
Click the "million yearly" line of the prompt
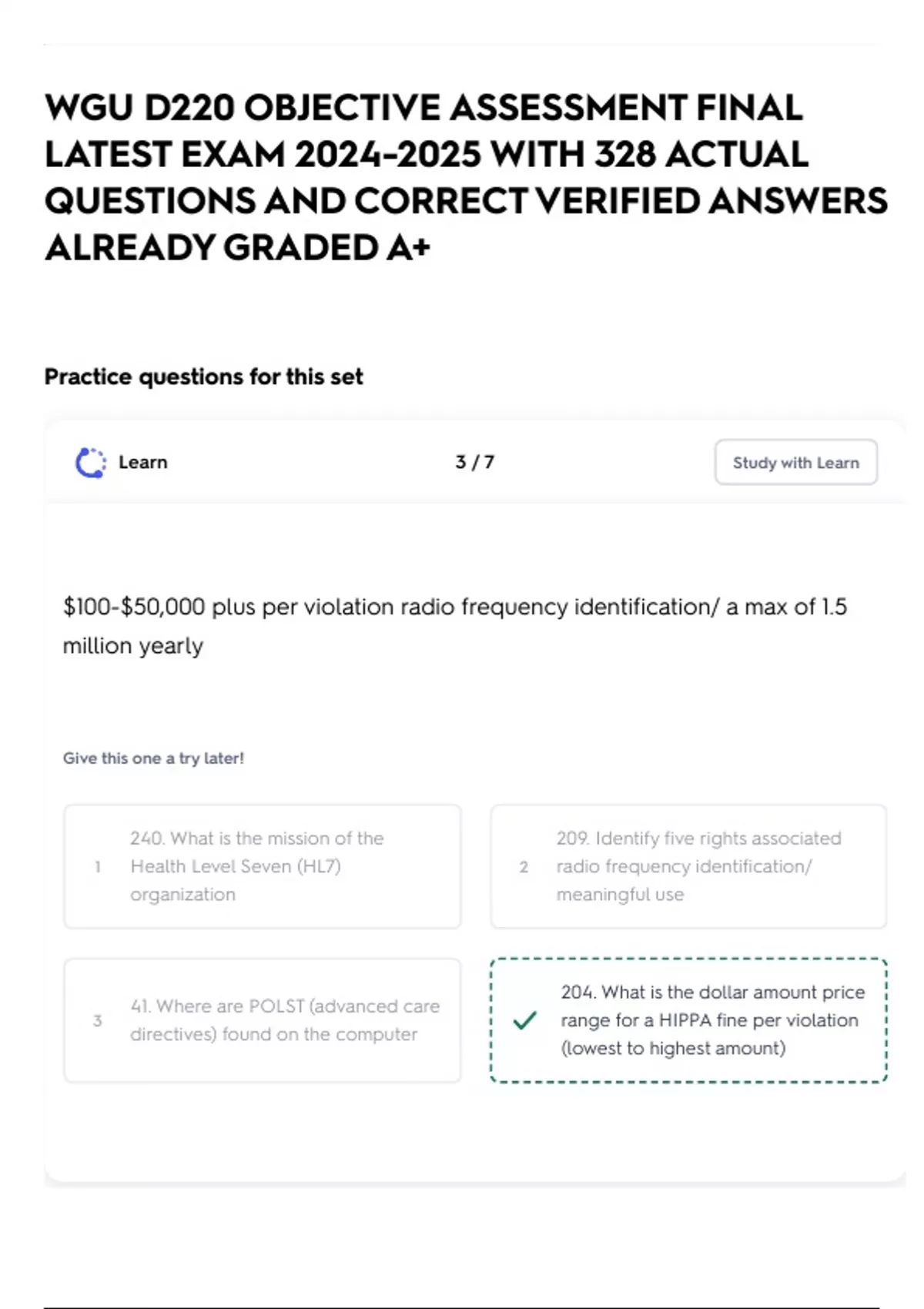coord(133,646)
